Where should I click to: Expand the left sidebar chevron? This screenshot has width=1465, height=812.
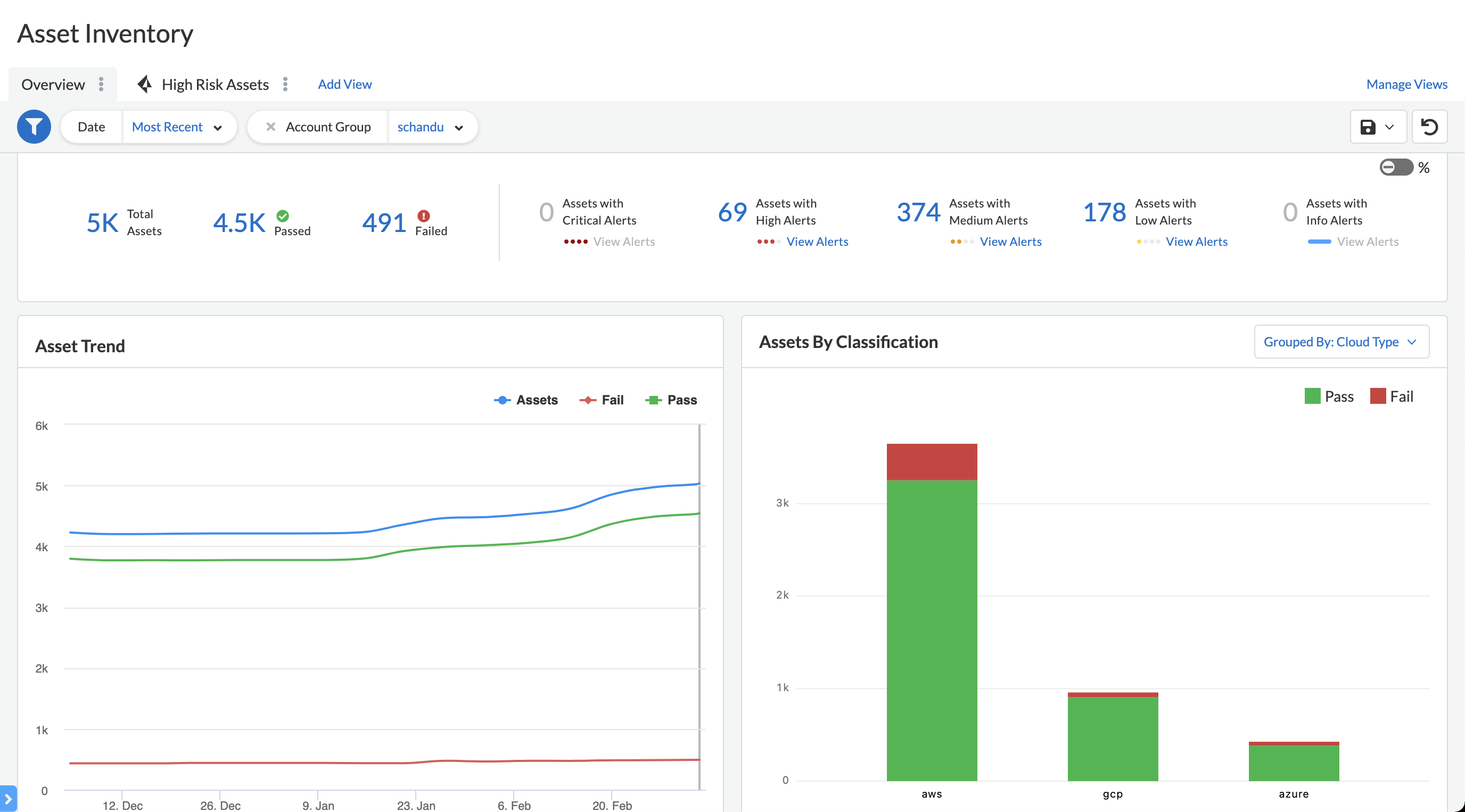click(7, 798)
